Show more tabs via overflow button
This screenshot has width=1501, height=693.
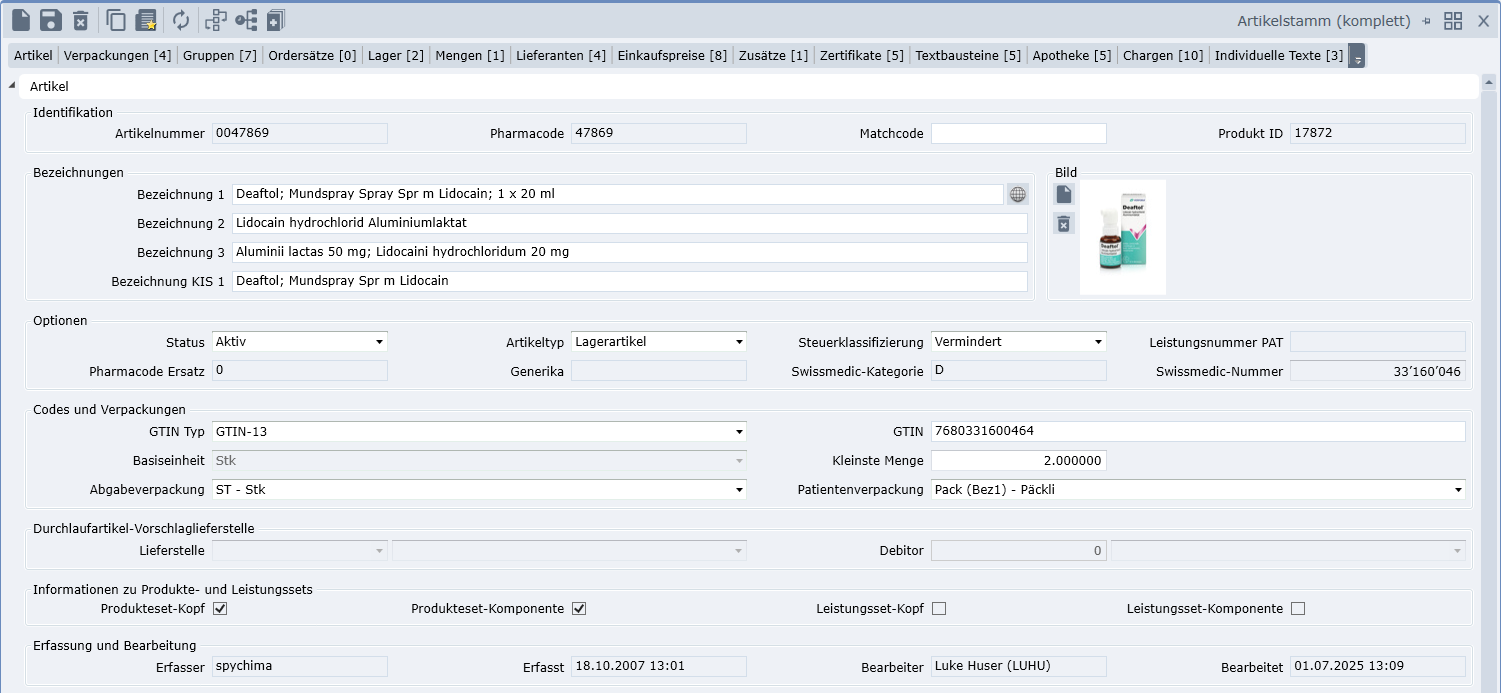(1357, 57)
